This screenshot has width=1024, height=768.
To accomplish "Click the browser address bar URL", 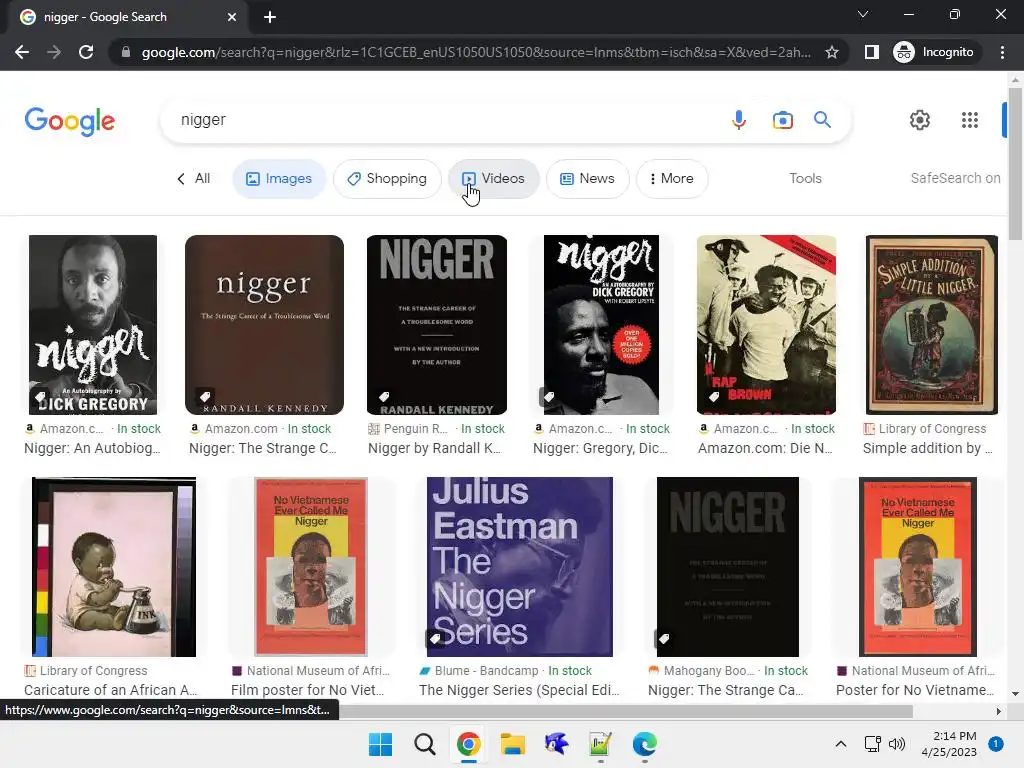I will click(476, 52).
